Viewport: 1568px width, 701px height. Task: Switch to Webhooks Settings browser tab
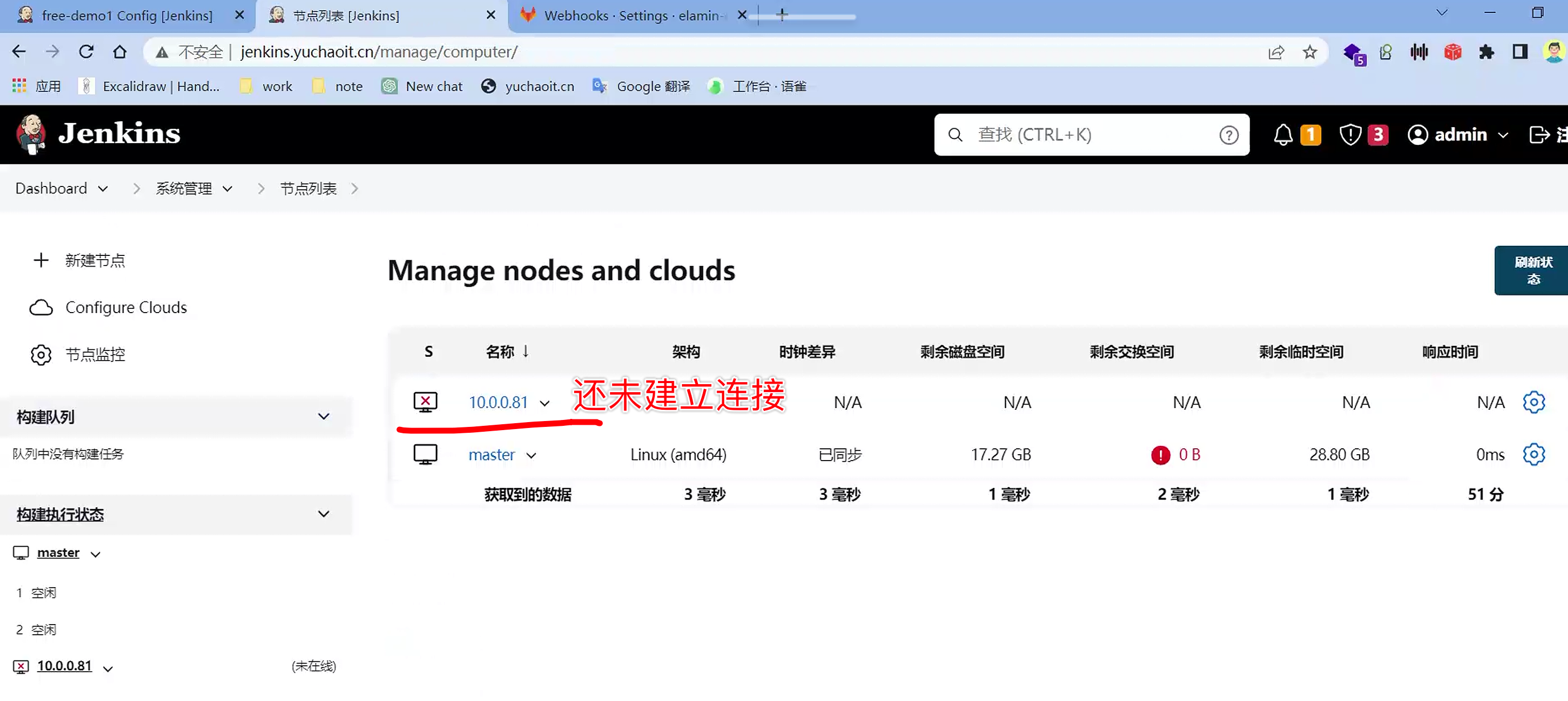click(630, 16)
